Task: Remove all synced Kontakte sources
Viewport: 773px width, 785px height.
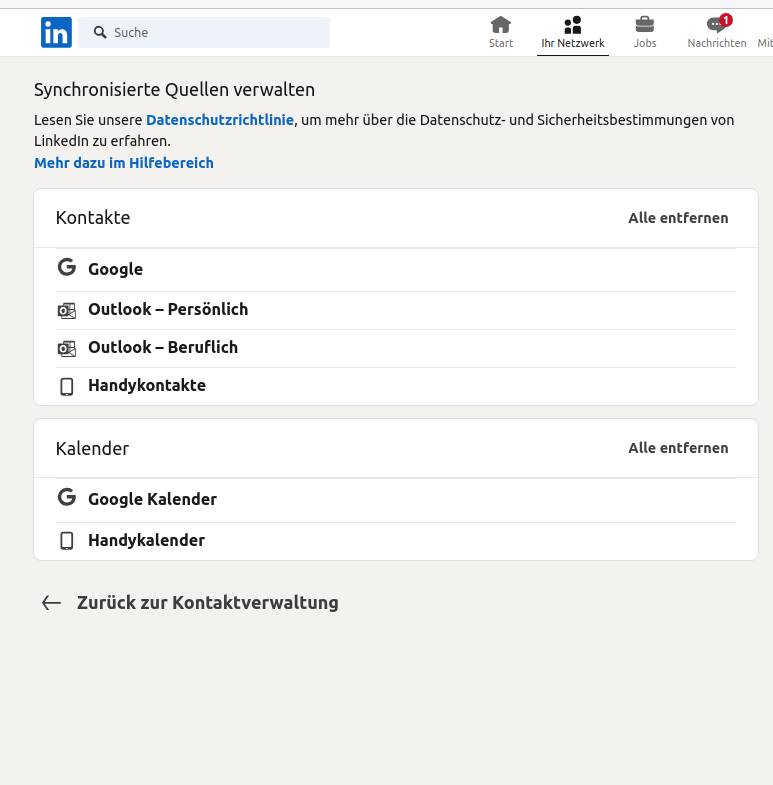Action: pos(678,218)
